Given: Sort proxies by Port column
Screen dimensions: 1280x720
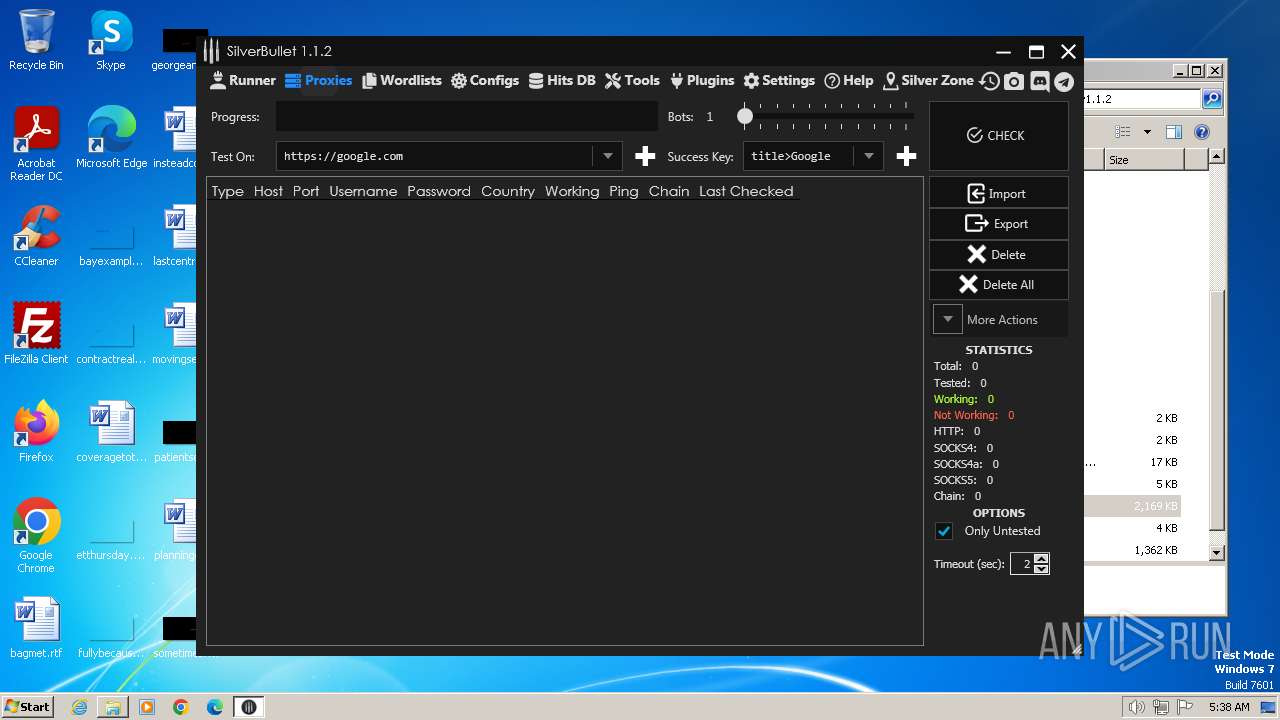Looking at the screenshot, I should 306,191.
